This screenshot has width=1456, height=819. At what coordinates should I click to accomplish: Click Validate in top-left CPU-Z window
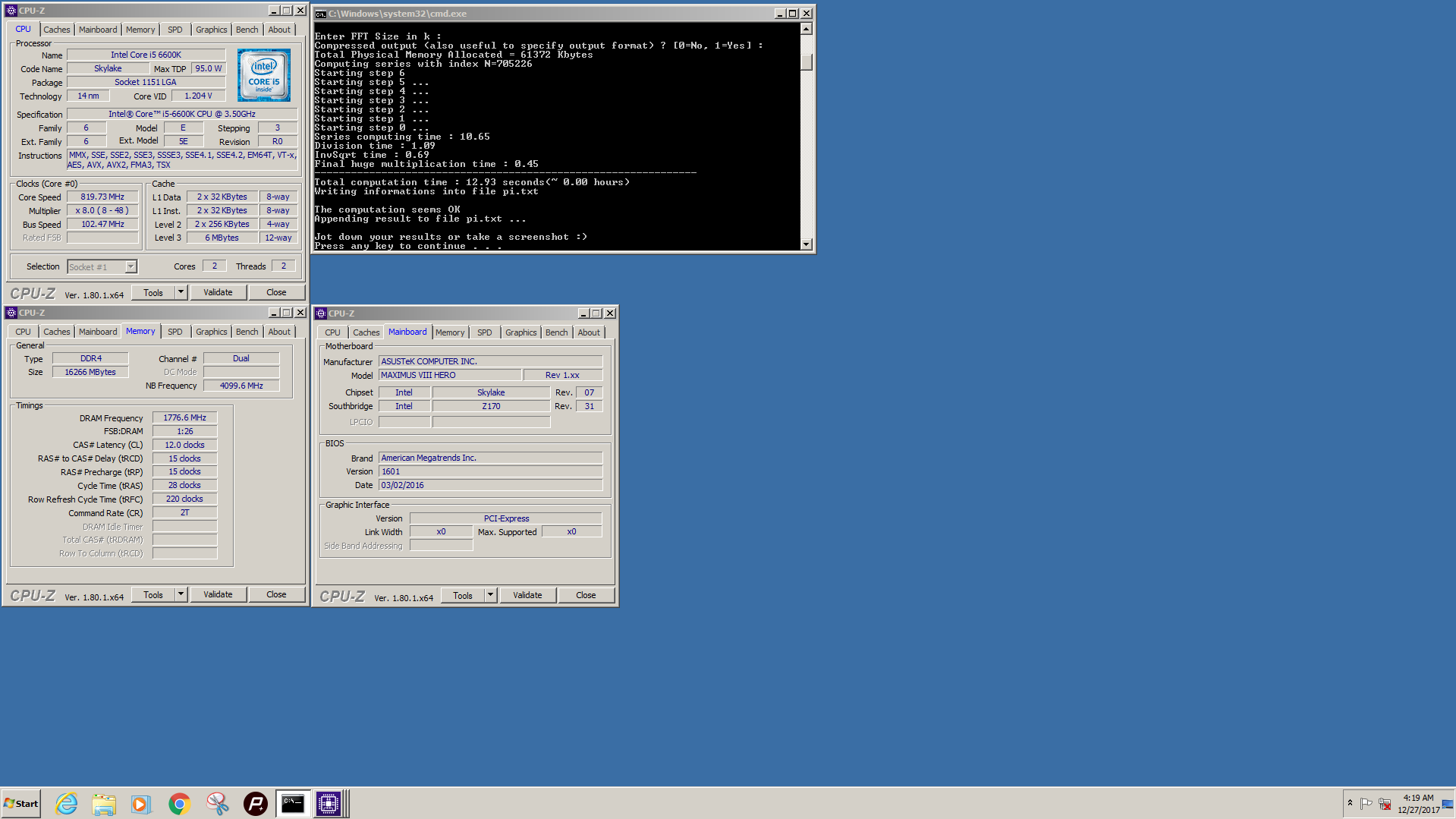[x=218, y=292]
